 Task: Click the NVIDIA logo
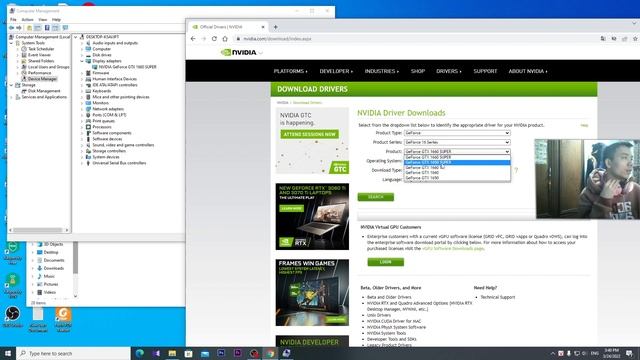pos(239,52)
